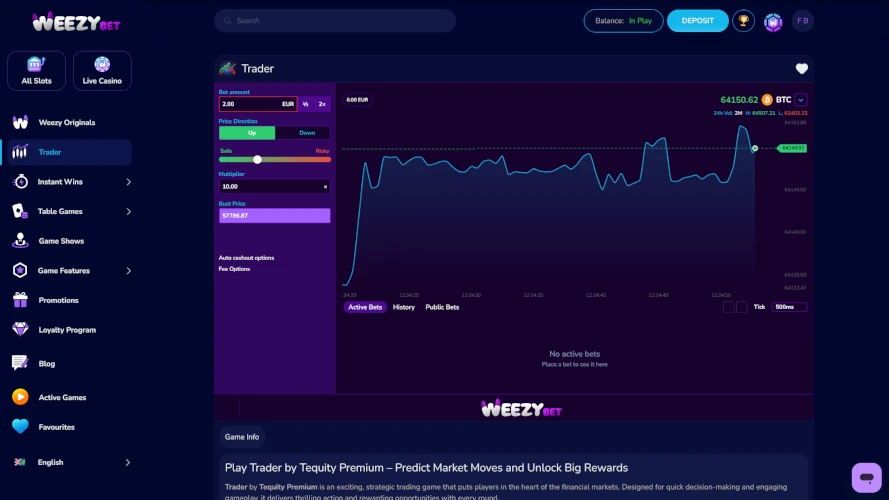Open the 500ms tick interval dropdown
The image size is (889, 500).
coord(789,307)
